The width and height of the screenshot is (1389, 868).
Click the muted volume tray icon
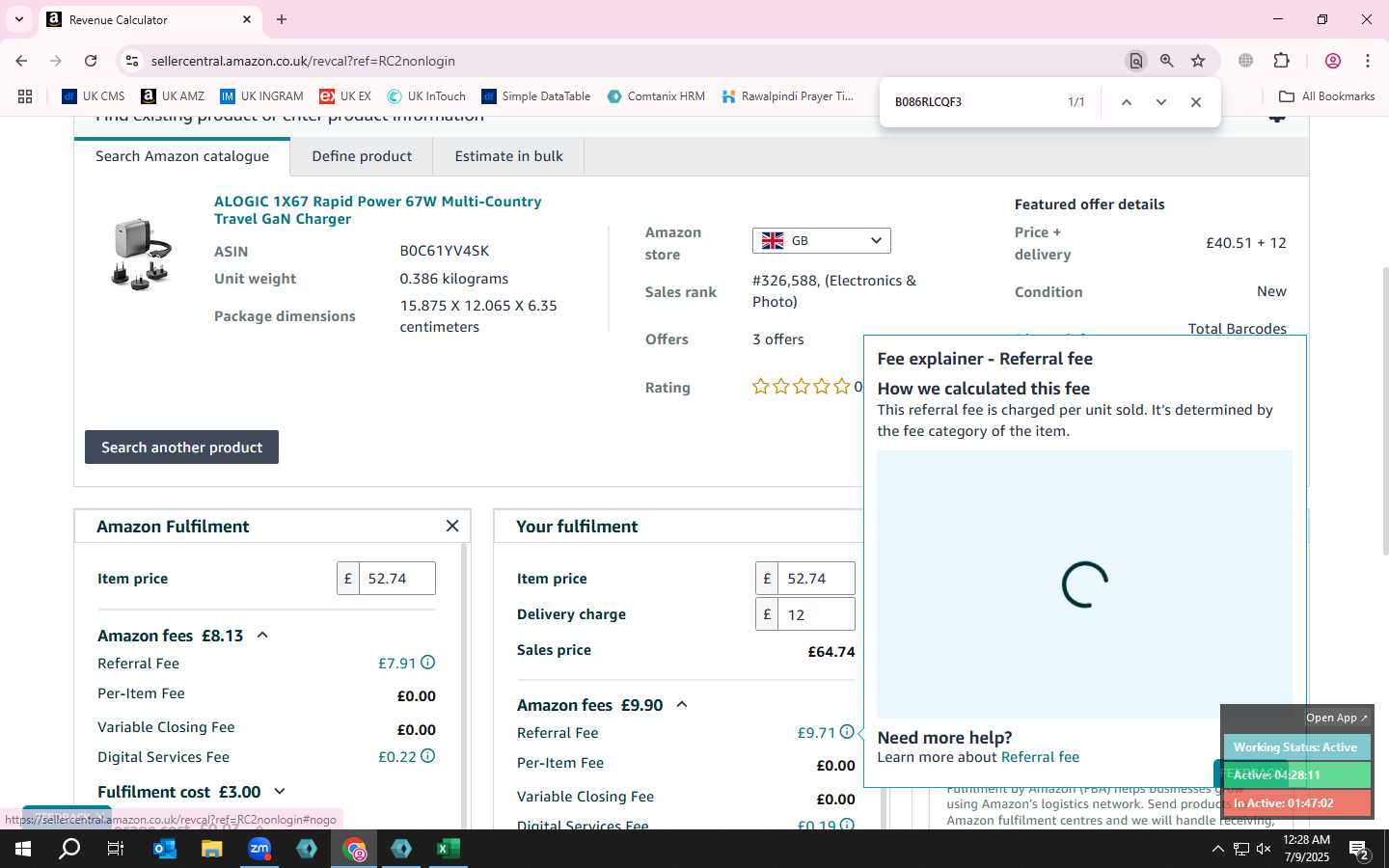(x=1264, y=849)
